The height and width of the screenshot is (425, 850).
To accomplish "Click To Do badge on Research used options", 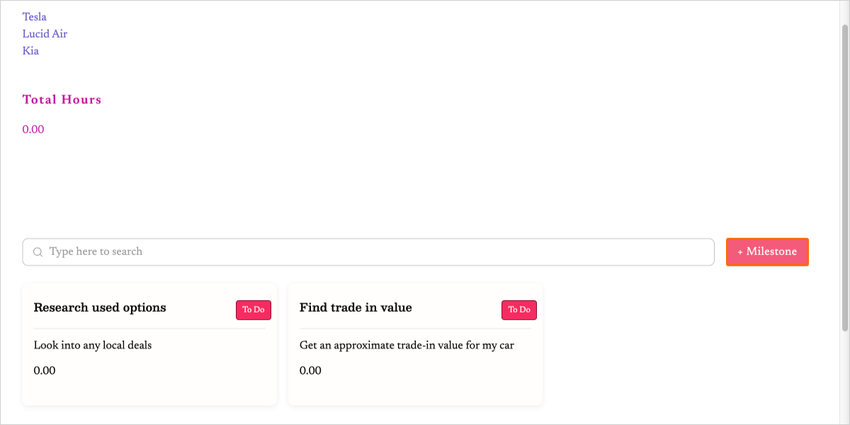I will point(253,310).
